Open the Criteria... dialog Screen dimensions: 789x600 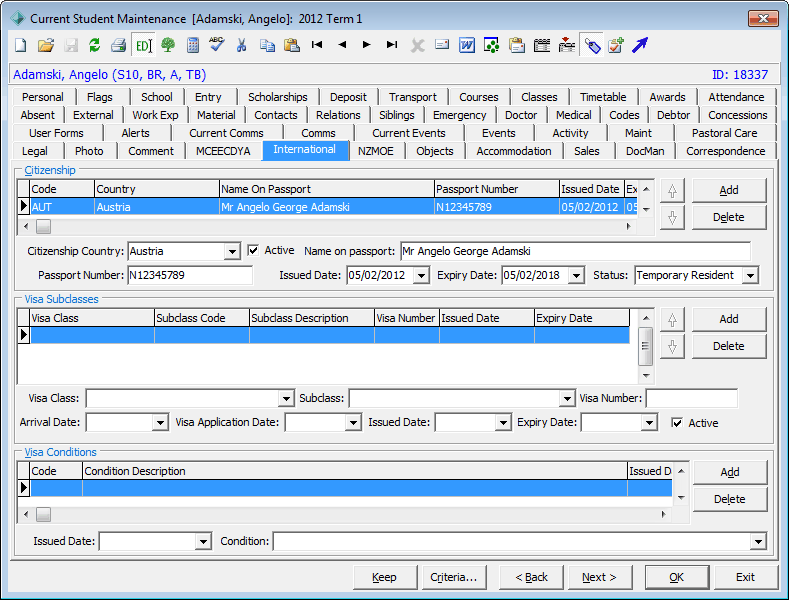click(x=454, y=577)
